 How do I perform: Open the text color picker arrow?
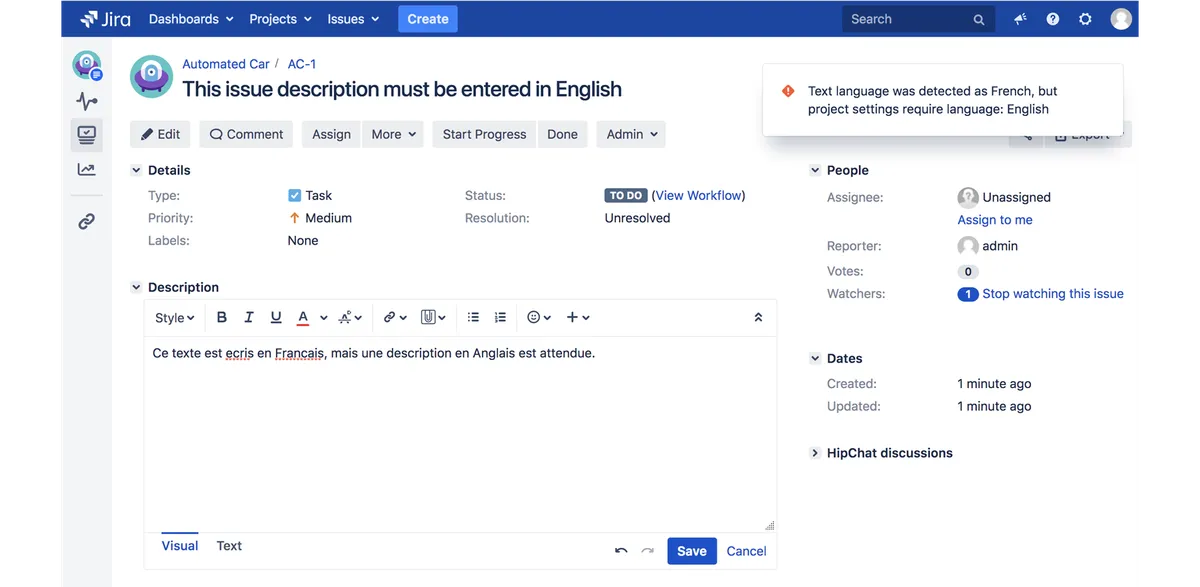click(323, 318)
